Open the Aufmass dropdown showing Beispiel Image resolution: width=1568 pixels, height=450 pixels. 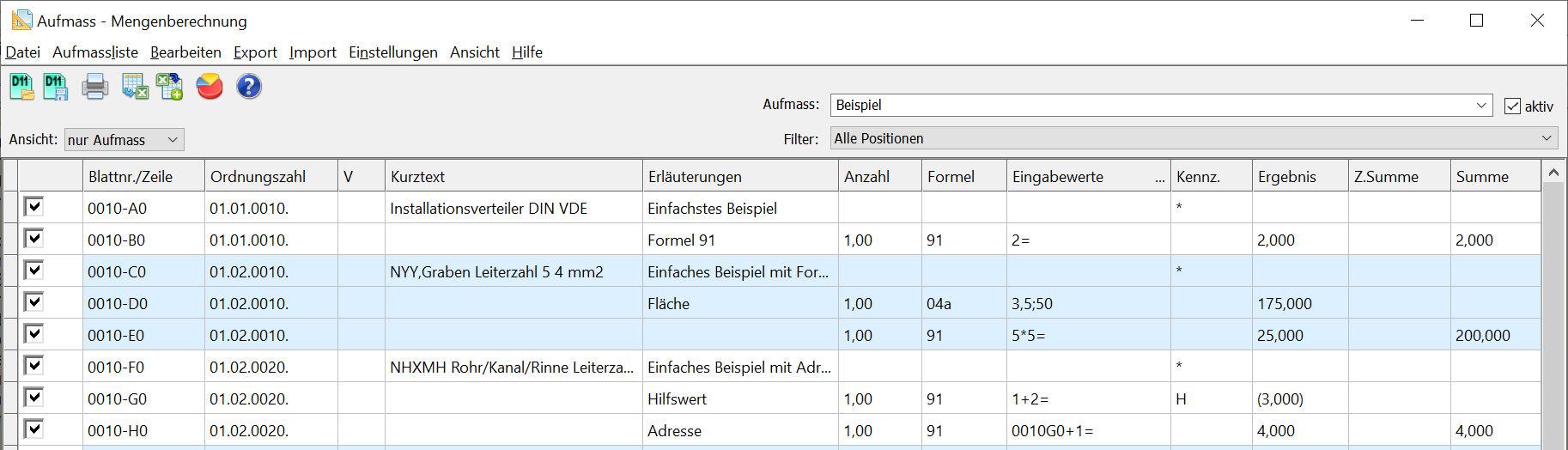(x=1481, y=106)
